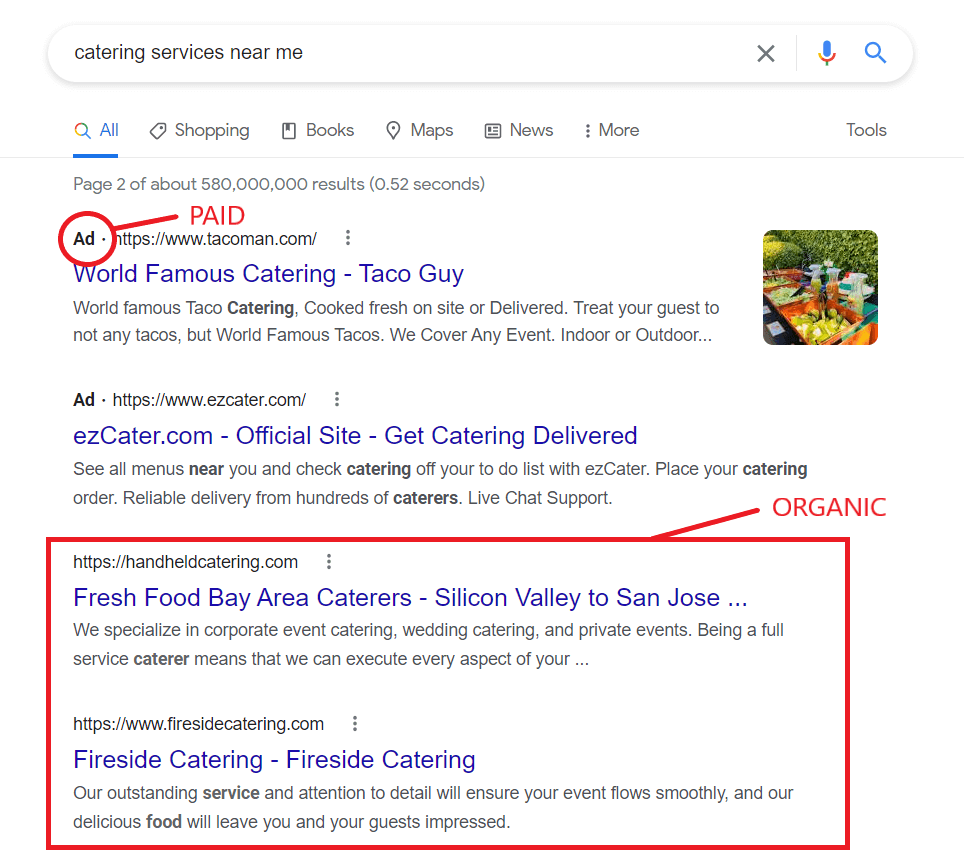
Task: Click the blue magnifying glass search icon
Action: coord(876,53)
